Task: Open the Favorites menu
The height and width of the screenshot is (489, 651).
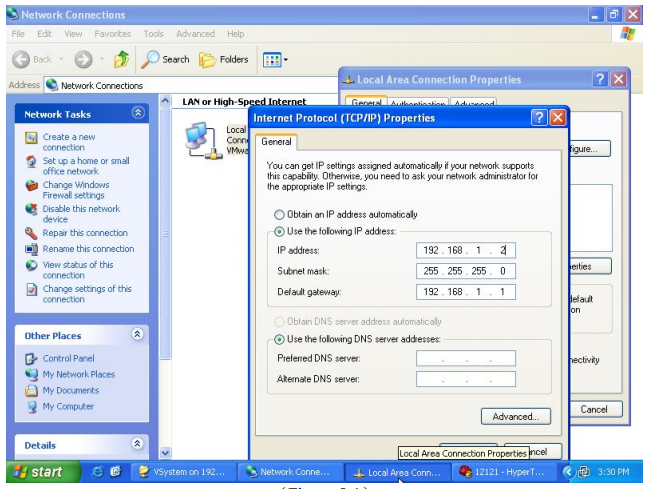Action: coord(113,34)
